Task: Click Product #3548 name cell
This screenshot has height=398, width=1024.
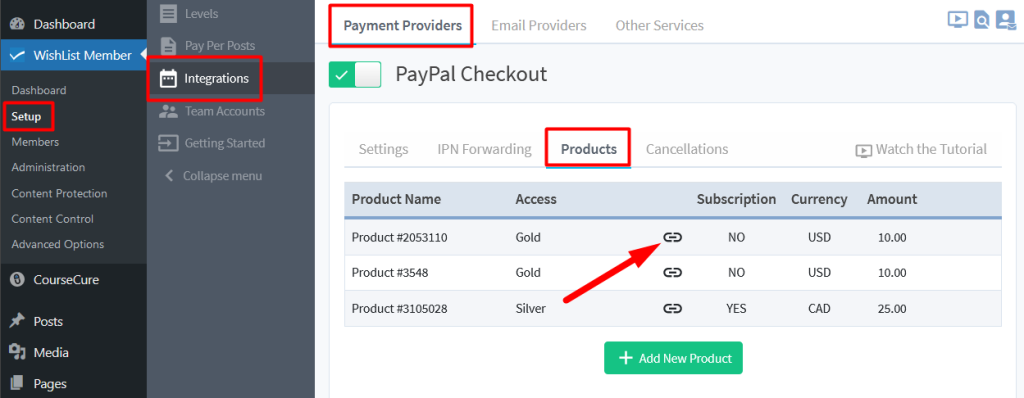Action: click(390, 273)
